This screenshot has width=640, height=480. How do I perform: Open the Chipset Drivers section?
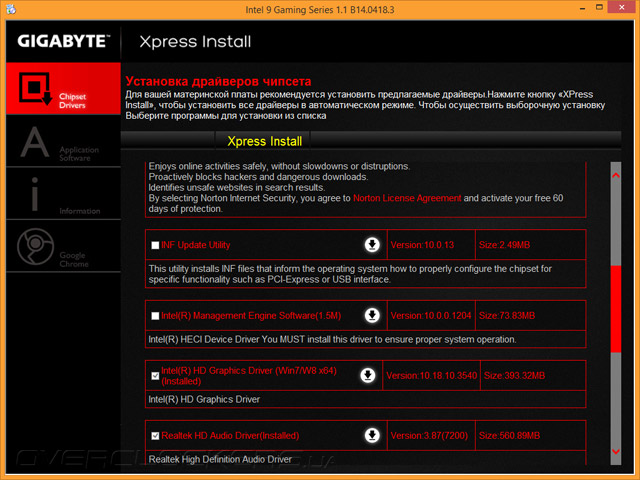63,88
